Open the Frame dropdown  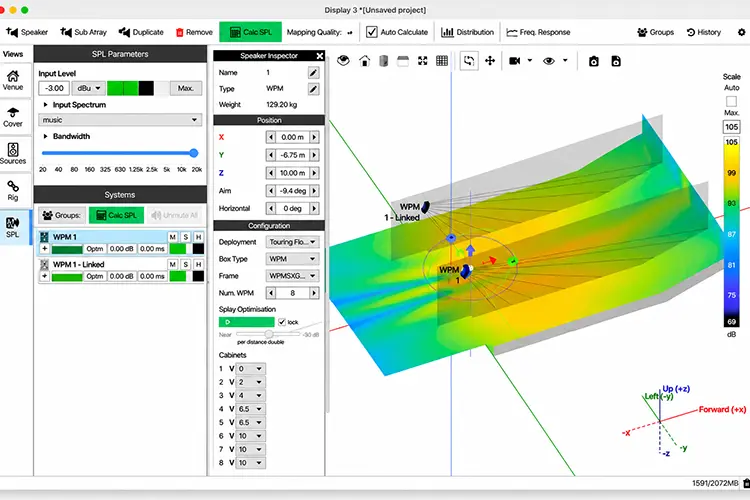point(292,276)
